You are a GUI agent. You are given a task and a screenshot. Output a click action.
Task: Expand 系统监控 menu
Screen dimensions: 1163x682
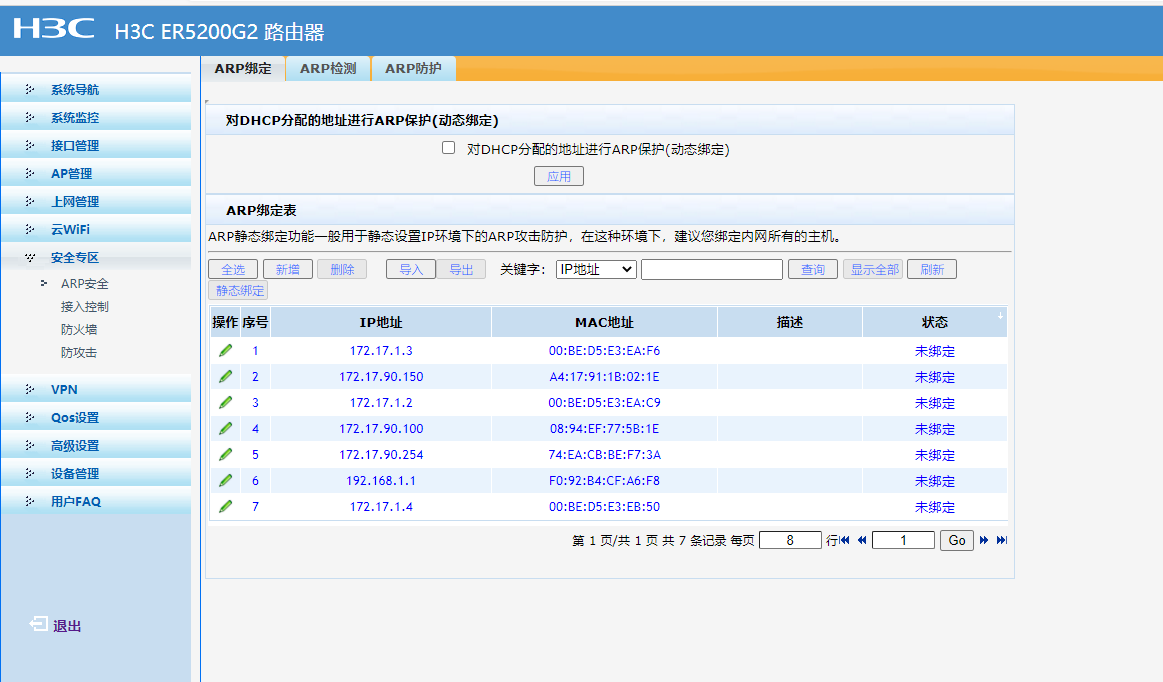pos(96,117)
